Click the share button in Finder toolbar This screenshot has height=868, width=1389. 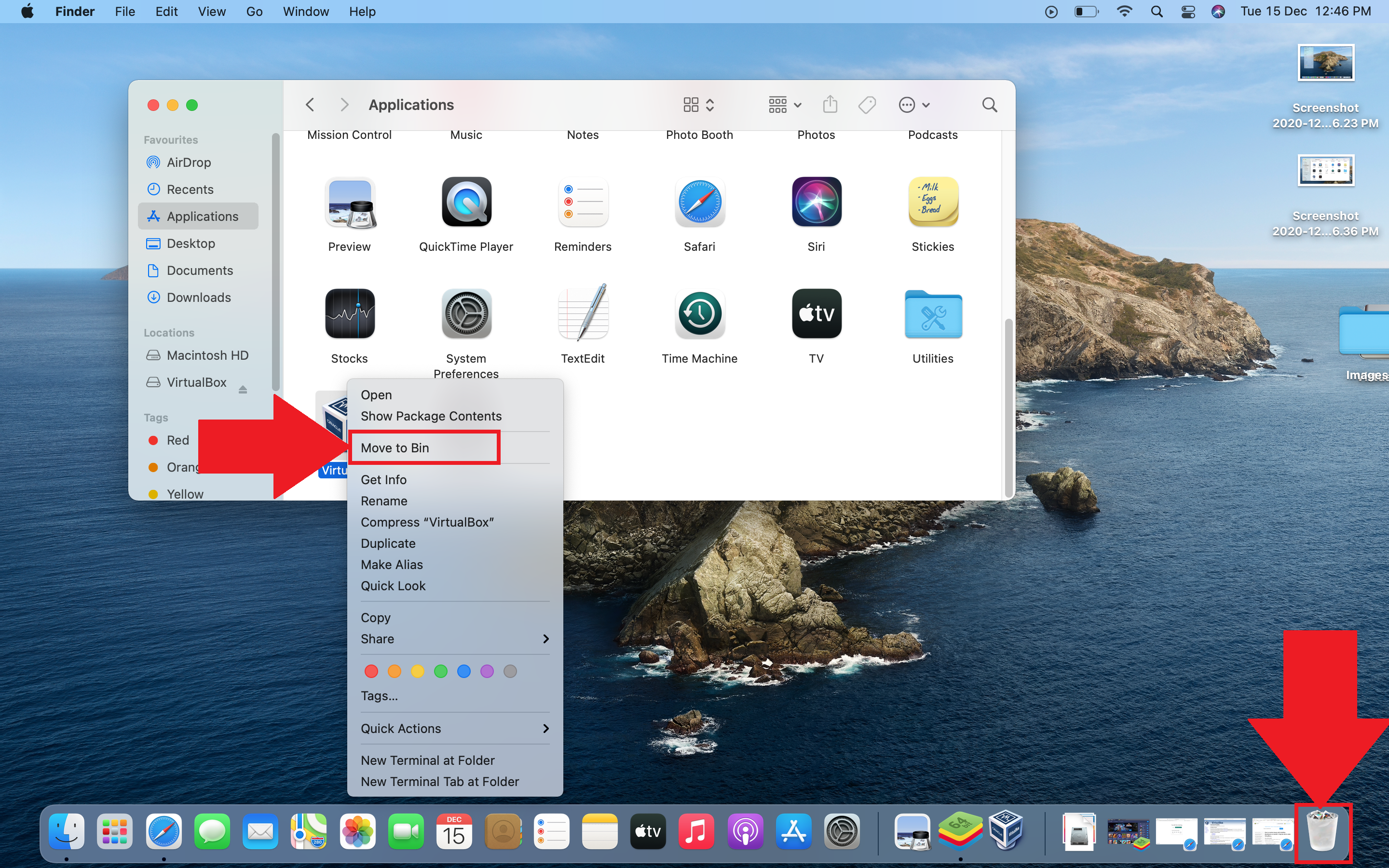[831, 104]
